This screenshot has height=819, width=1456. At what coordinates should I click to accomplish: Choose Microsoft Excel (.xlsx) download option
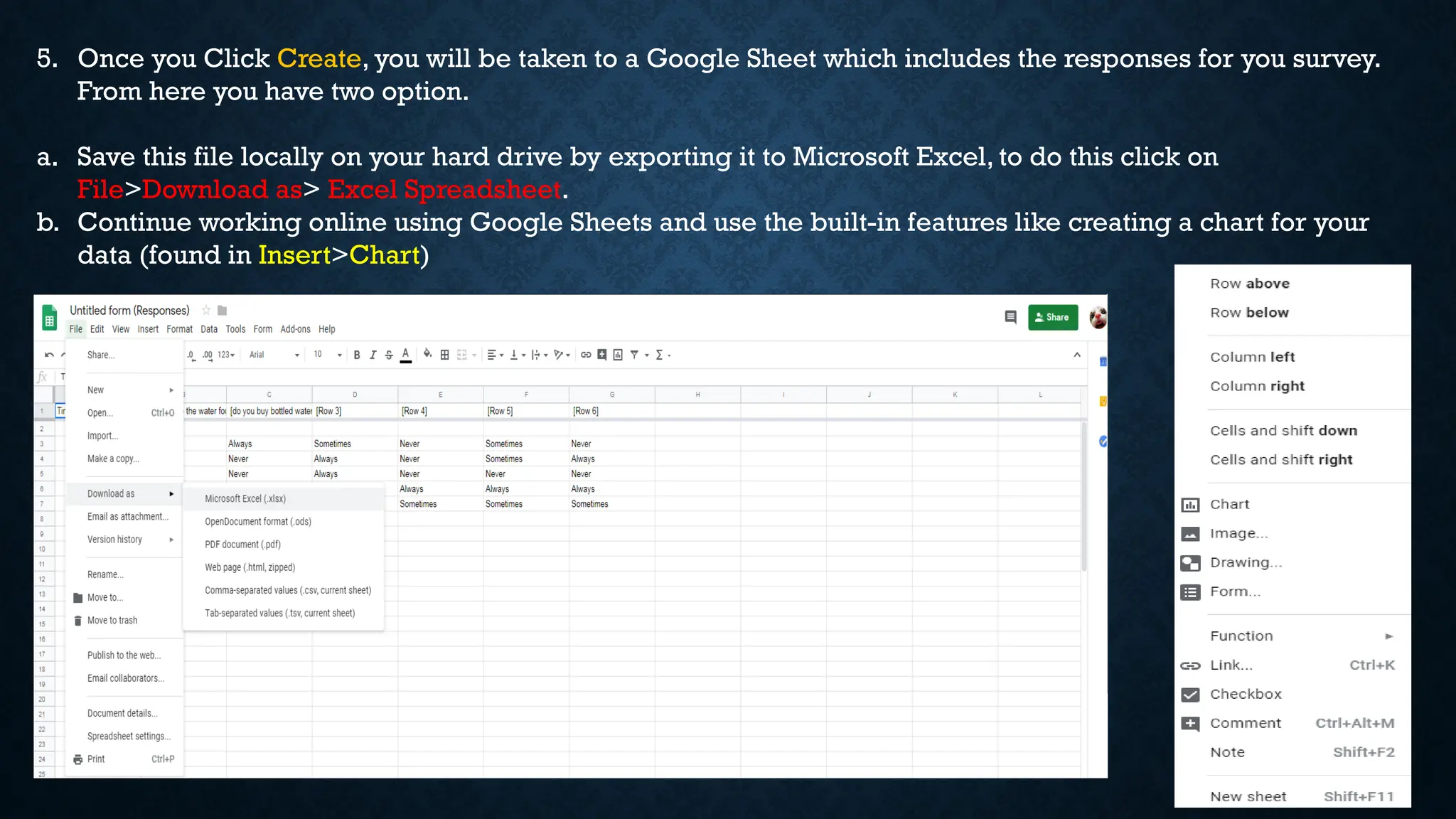tap(245, 499)
